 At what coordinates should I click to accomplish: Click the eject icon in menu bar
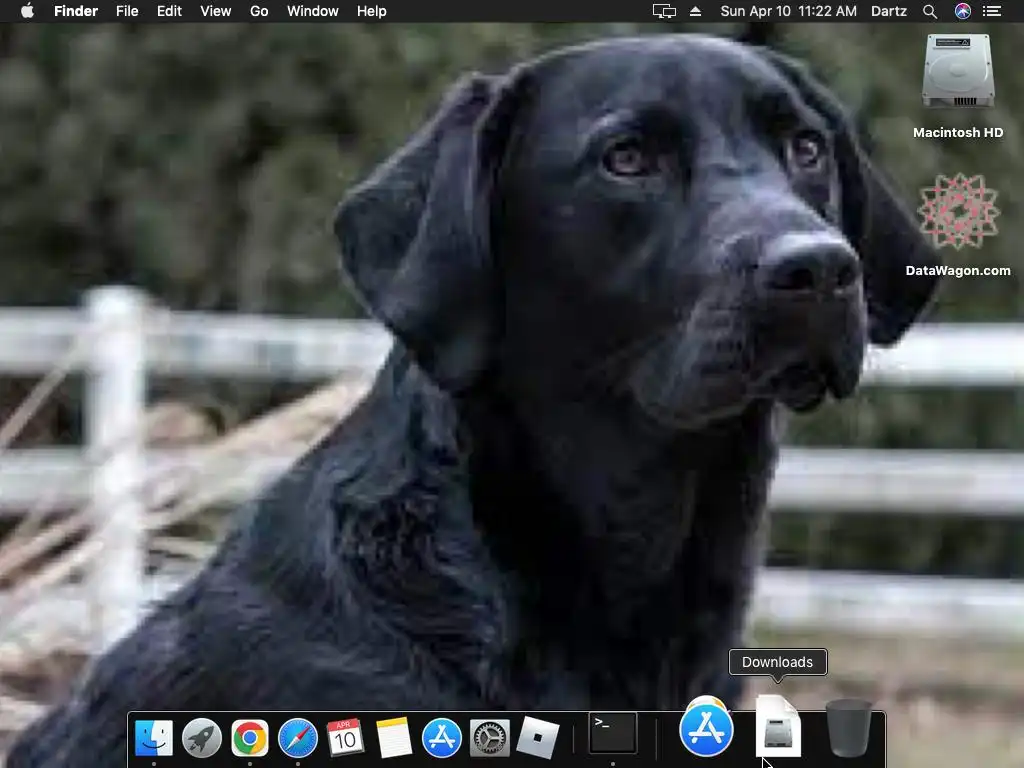coord(696,11)
